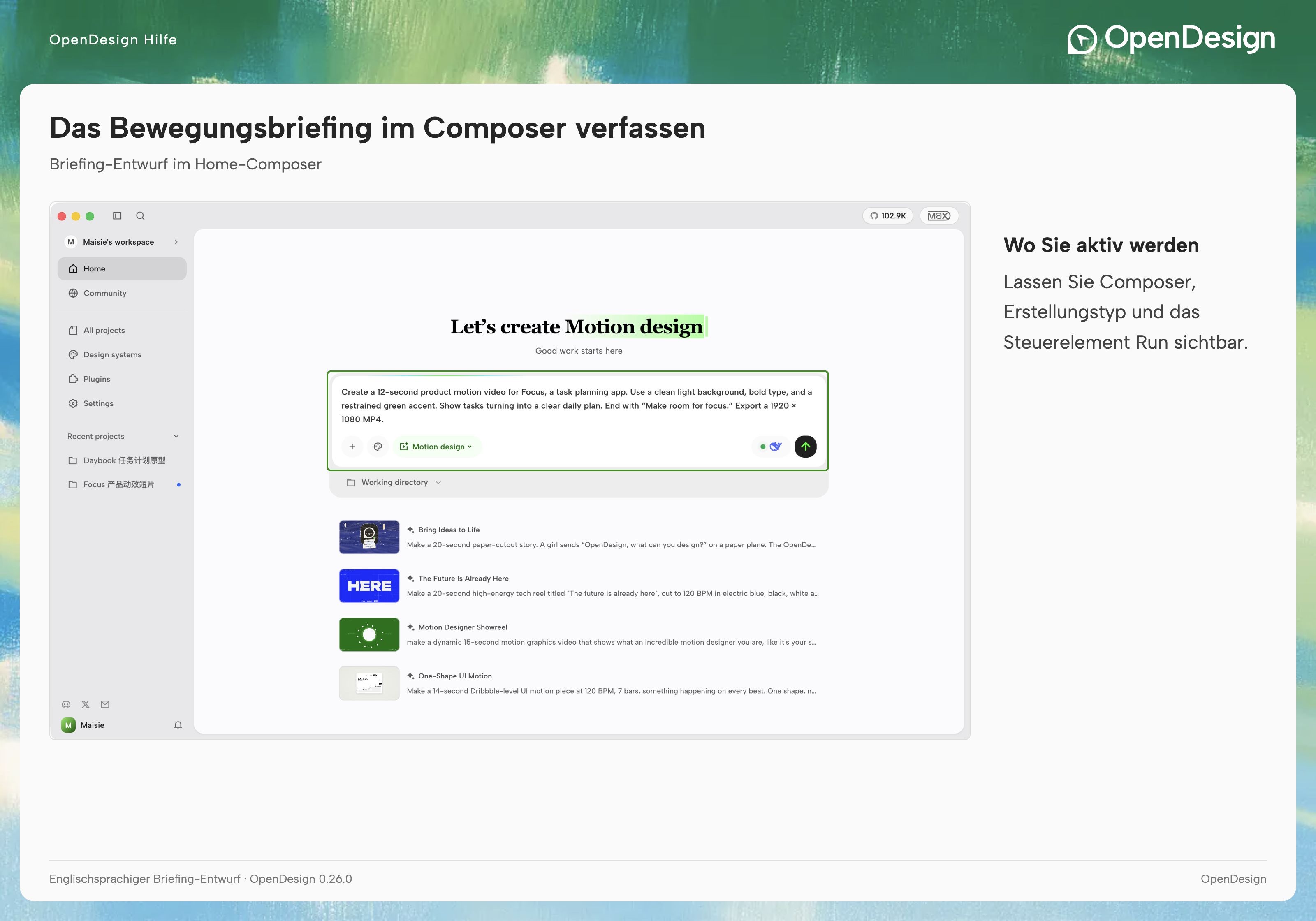Screen dimensions: 1316x921
Task: Open All projects in the sidebar
Action: [121, 330]
